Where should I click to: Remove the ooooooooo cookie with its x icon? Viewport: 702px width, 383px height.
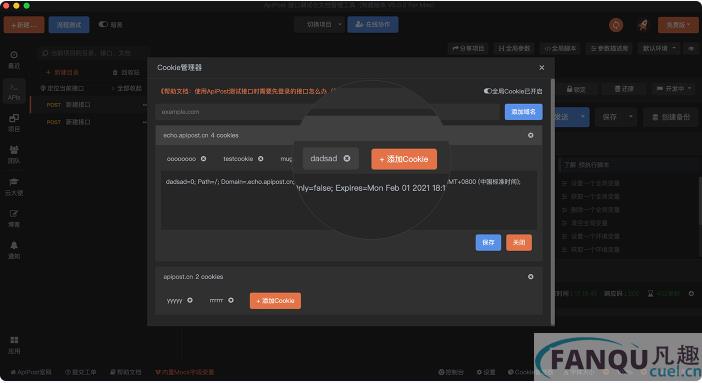(x=203, y=159)
